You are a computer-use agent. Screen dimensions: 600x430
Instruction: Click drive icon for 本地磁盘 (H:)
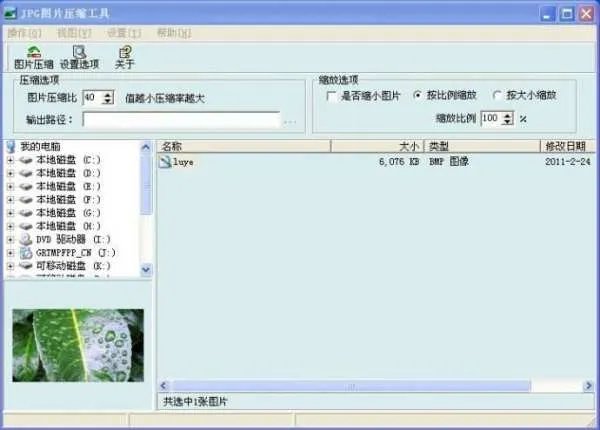pos(26,226)
